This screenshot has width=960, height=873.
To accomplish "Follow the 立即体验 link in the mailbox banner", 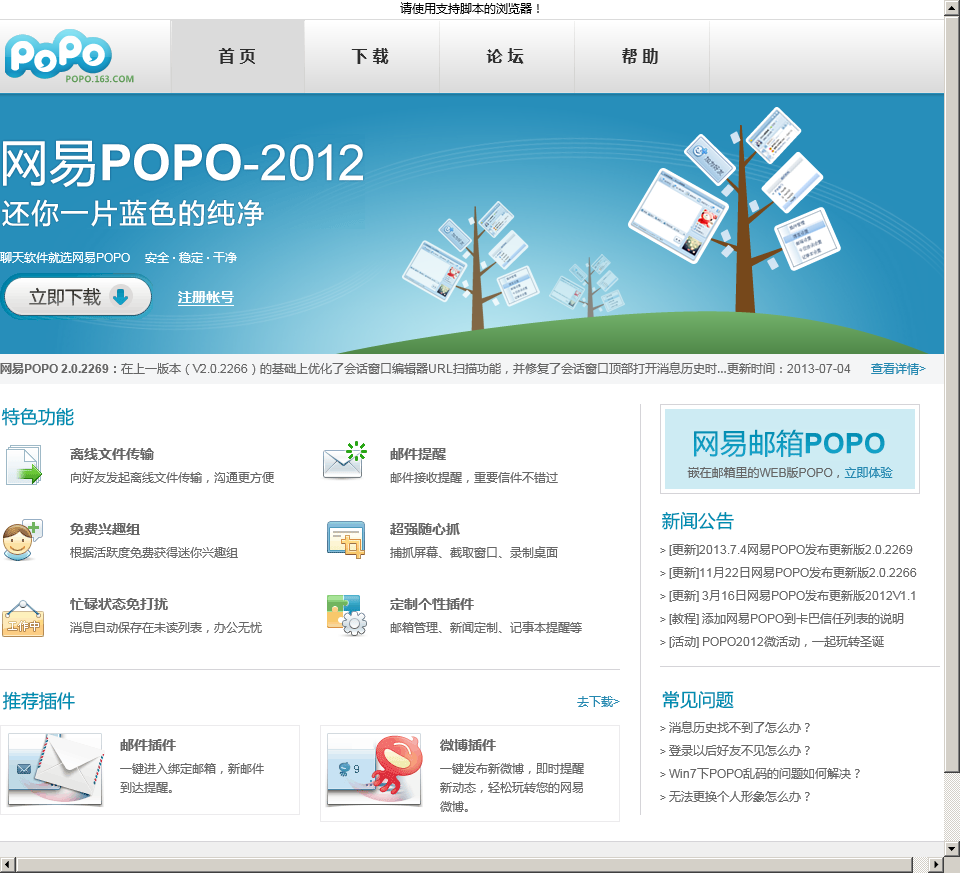I will click(868, 473).
